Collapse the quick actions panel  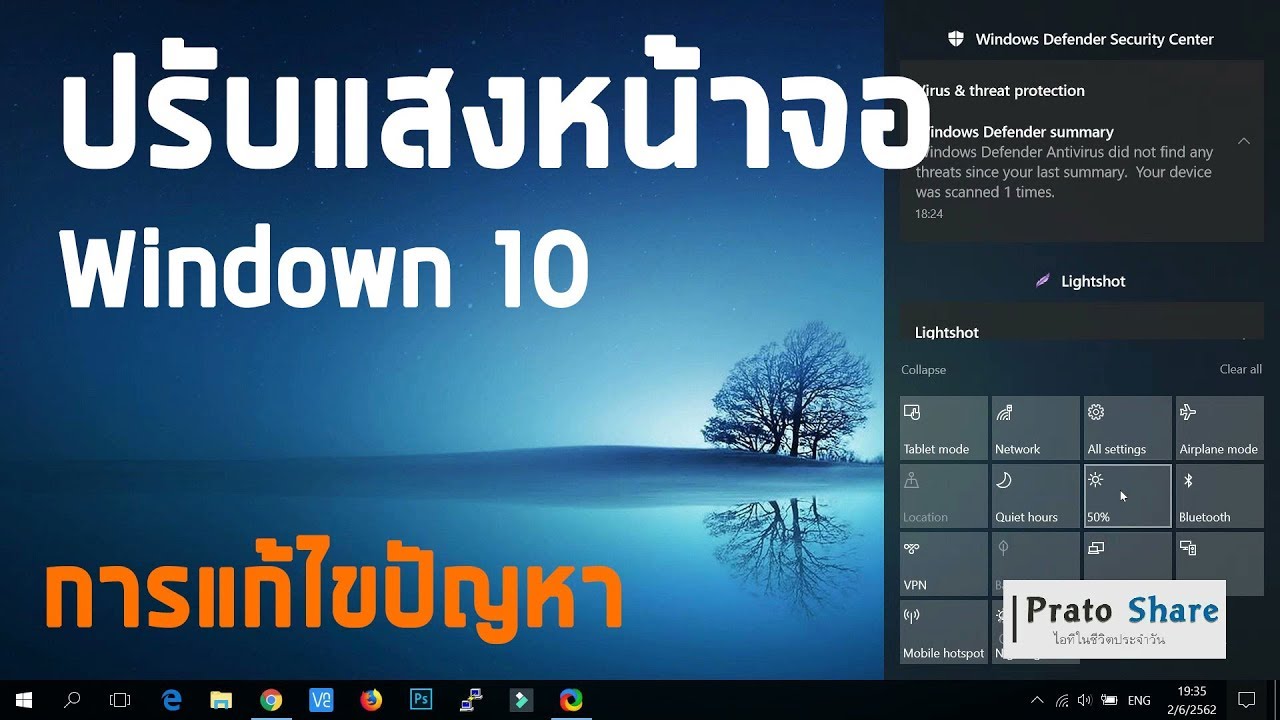(923, 369)
